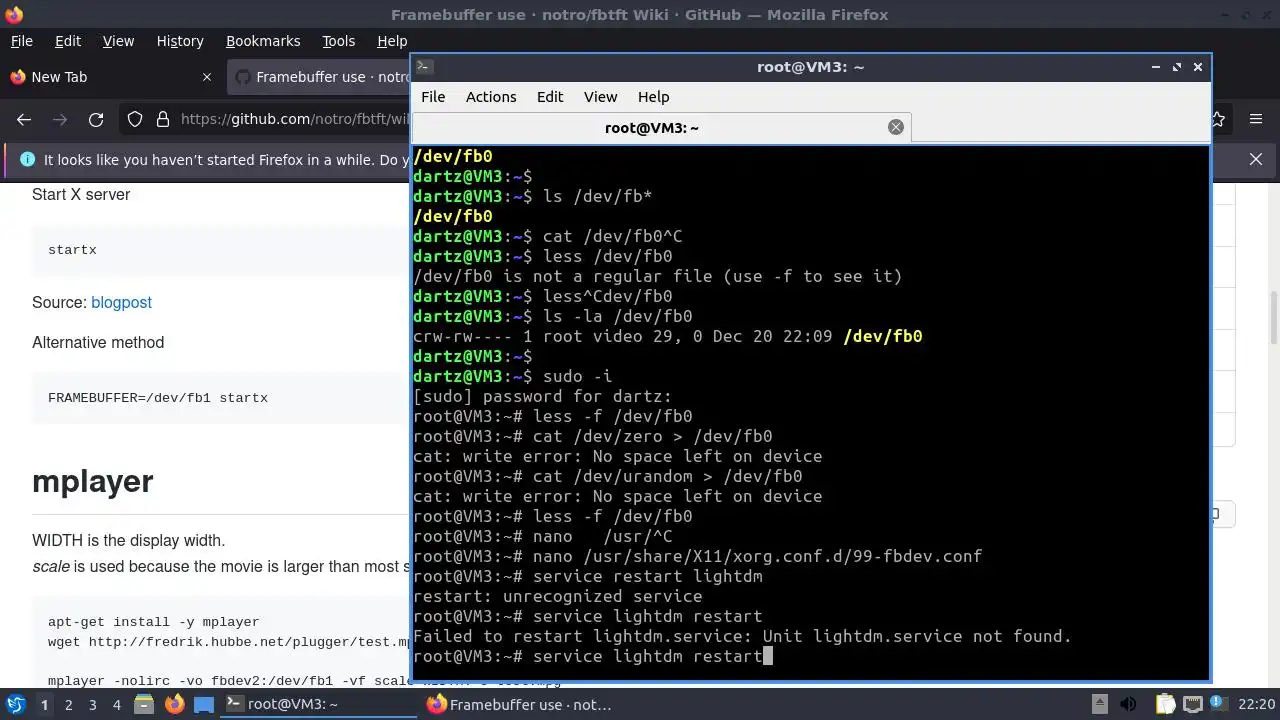
Task: Open update notifier tray icon
Action: pyautogui.click(x=1219, y=704)
